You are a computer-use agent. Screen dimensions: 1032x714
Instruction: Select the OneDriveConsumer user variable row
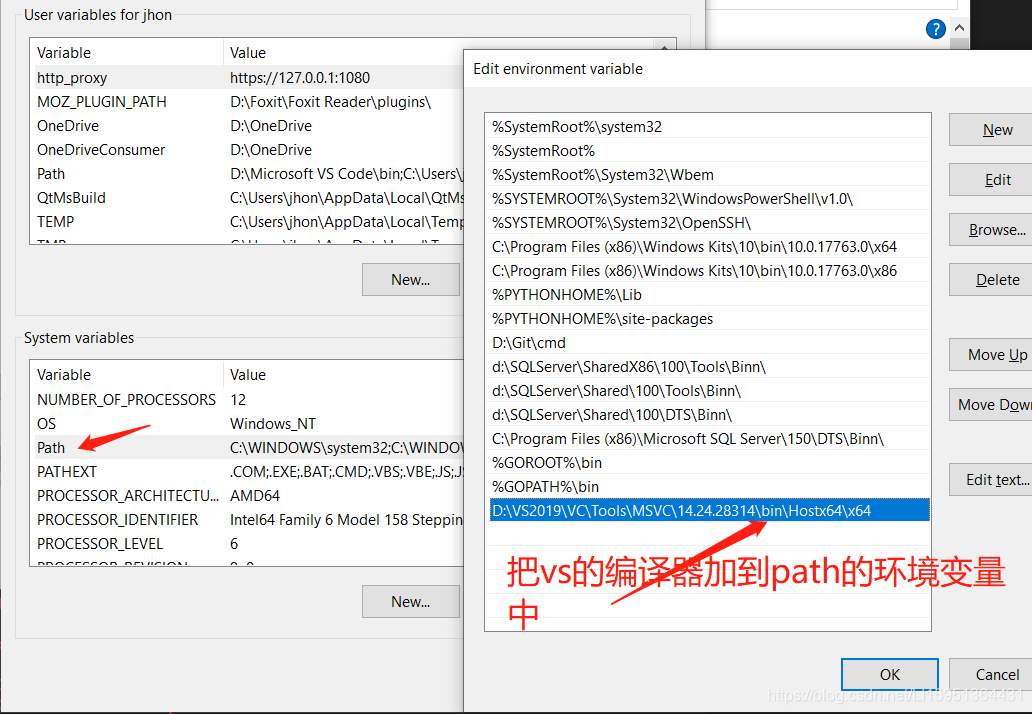tap(247, 149)
